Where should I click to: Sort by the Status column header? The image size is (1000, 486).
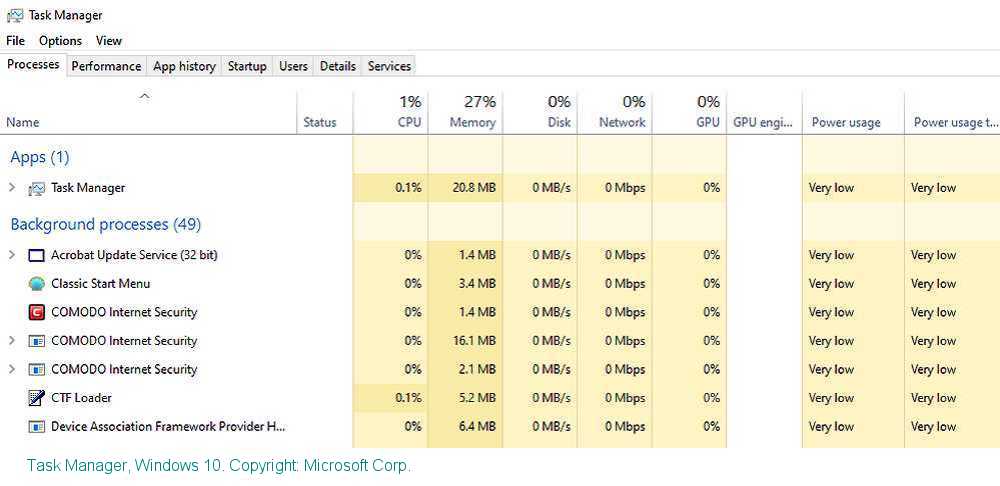pyautogui.click(x=325, y=114)
